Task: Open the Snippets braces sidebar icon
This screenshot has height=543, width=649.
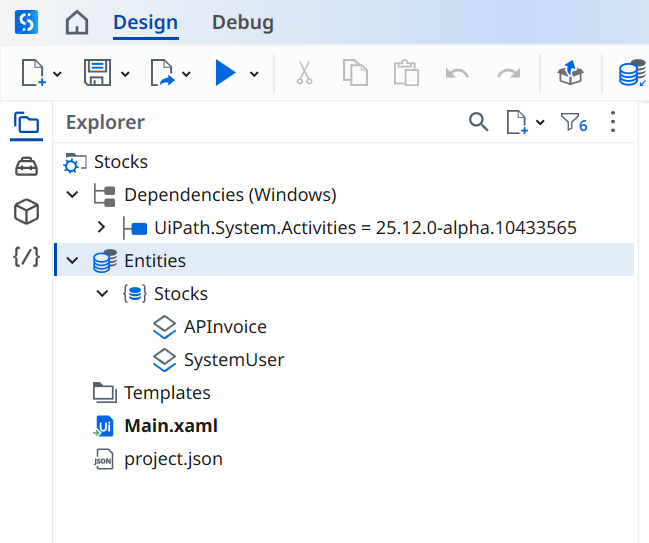Action: 26,257
